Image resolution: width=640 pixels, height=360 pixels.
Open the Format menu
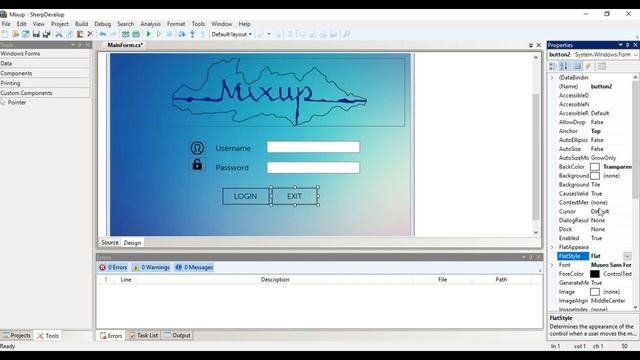176,24
